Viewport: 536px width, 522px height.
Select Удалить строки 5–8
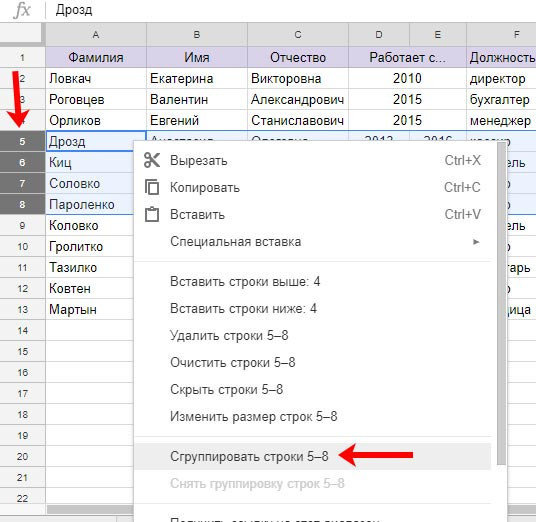[312, 335]
